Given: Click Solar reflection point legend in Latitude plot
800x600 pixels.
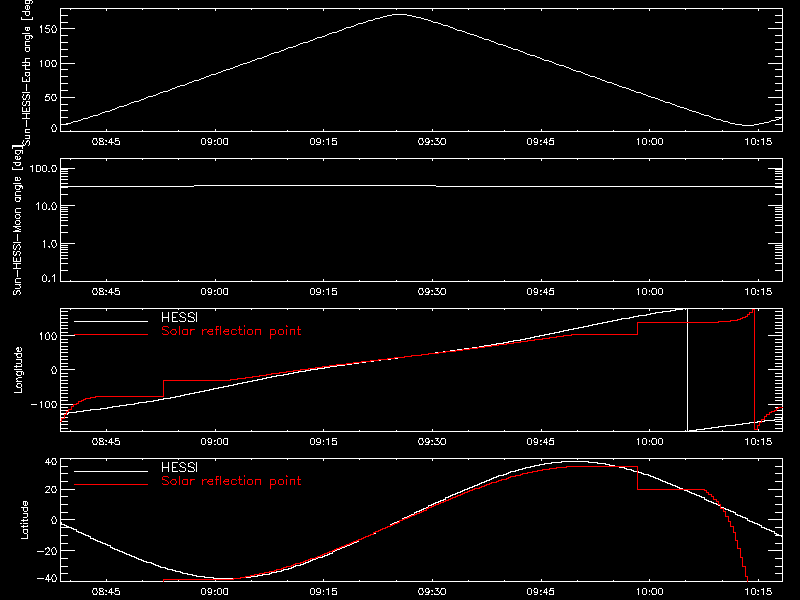Looking at the screenshot, I should point(231,481).
